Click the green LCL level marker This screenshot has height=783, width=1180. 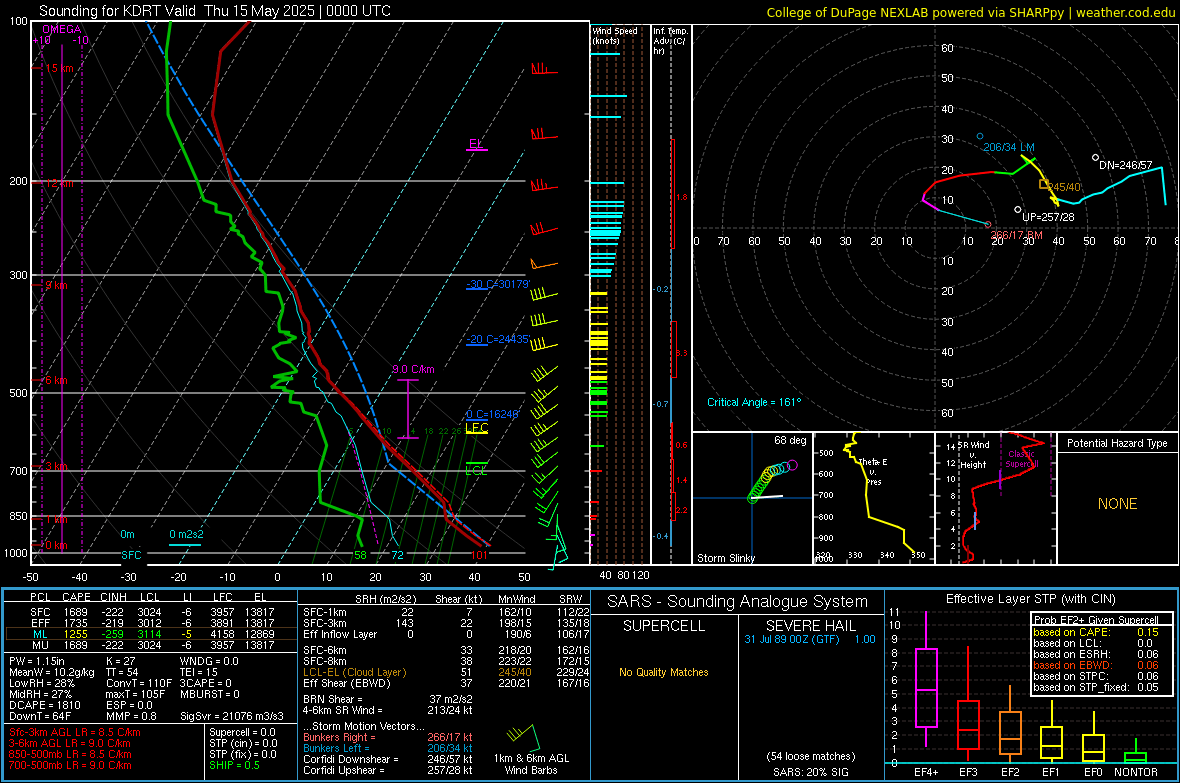(x=476, y=469)
